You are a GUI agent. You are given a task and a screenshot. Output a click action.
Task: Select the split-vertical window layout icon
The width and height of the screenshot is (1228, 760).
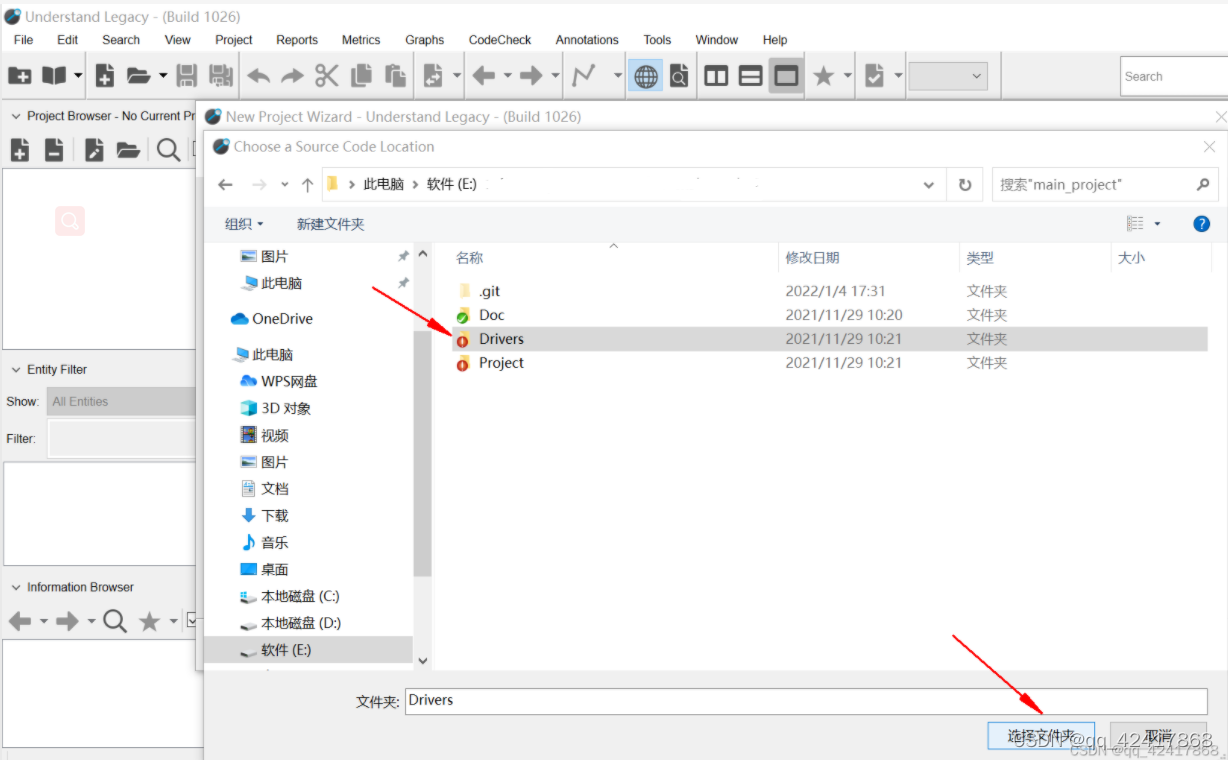pyautogui.click(x=716, y=76)
